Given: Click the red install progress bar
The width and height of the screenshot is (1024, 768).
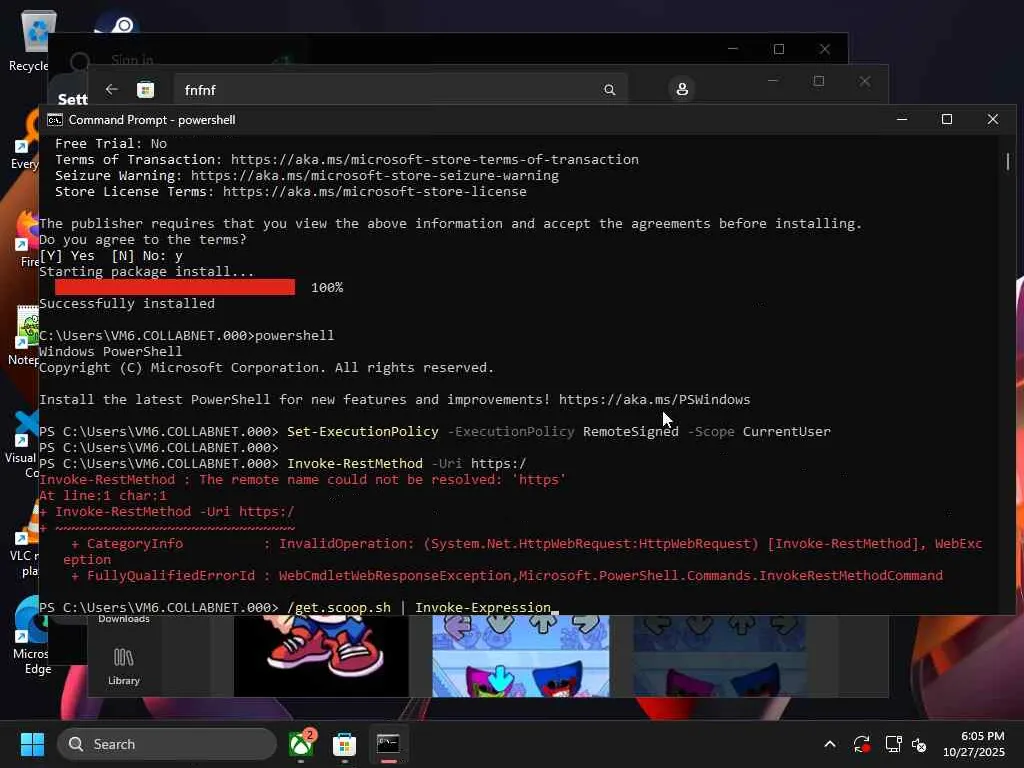Looking at the screenshot, I should point(175,287).
